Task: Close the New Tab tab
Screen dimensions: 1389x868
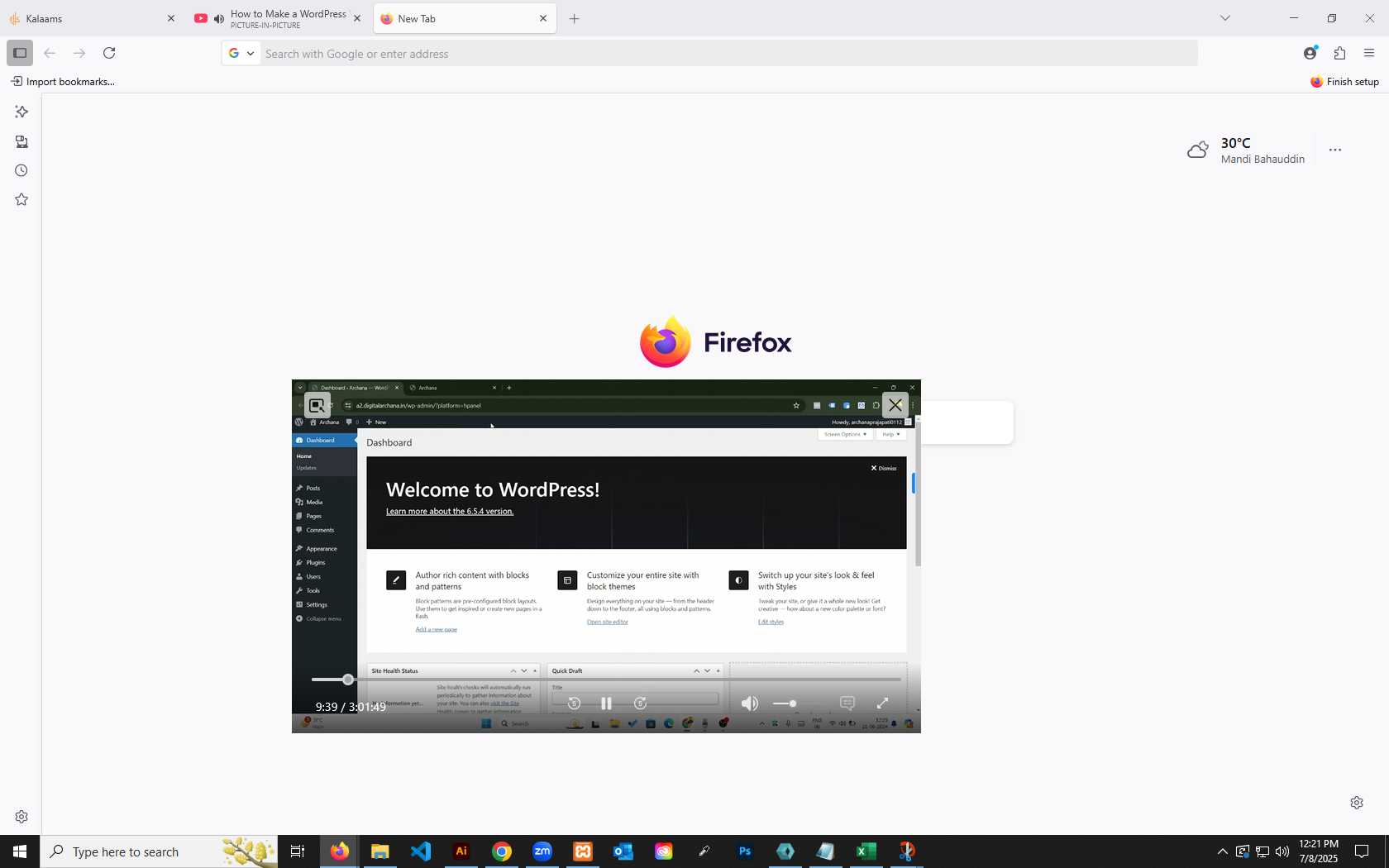Action: tap(543, 18)
